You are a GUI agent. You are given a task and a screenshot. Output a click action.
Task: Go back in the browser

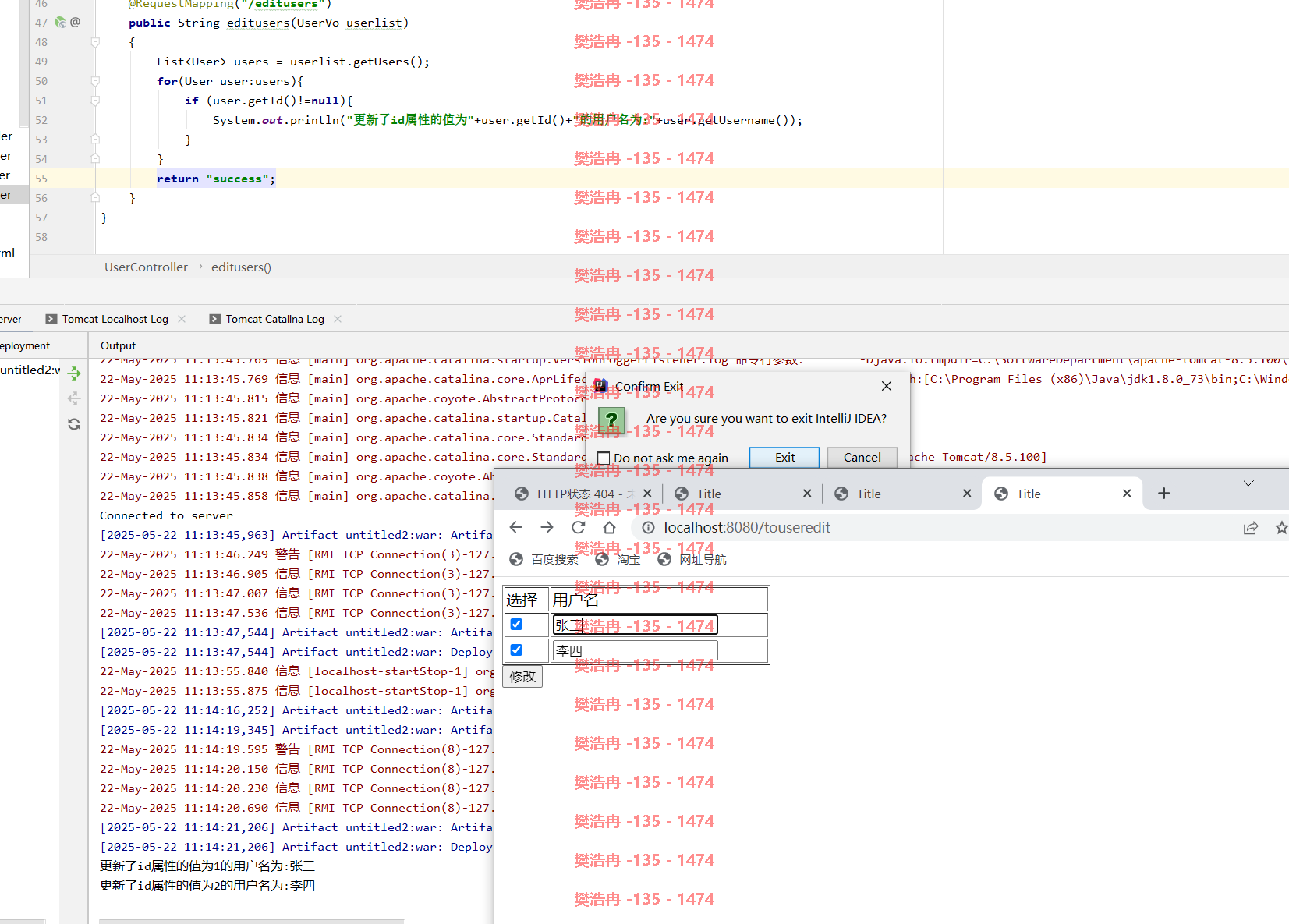[x=515, y=528]
